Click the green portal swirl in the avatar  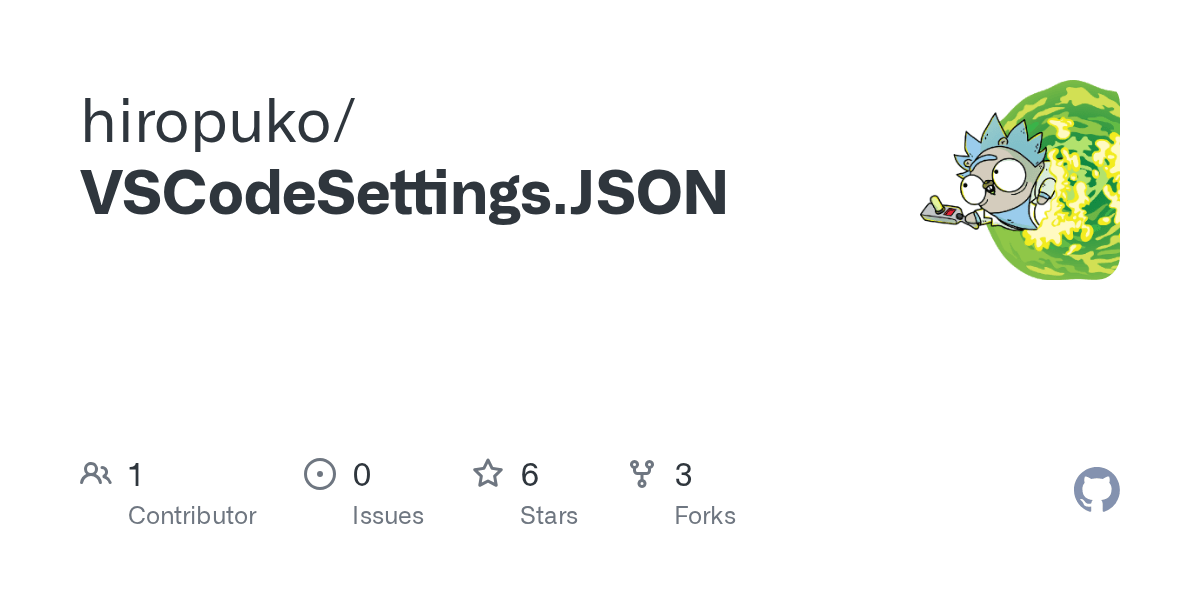(x=1075, y=180)
